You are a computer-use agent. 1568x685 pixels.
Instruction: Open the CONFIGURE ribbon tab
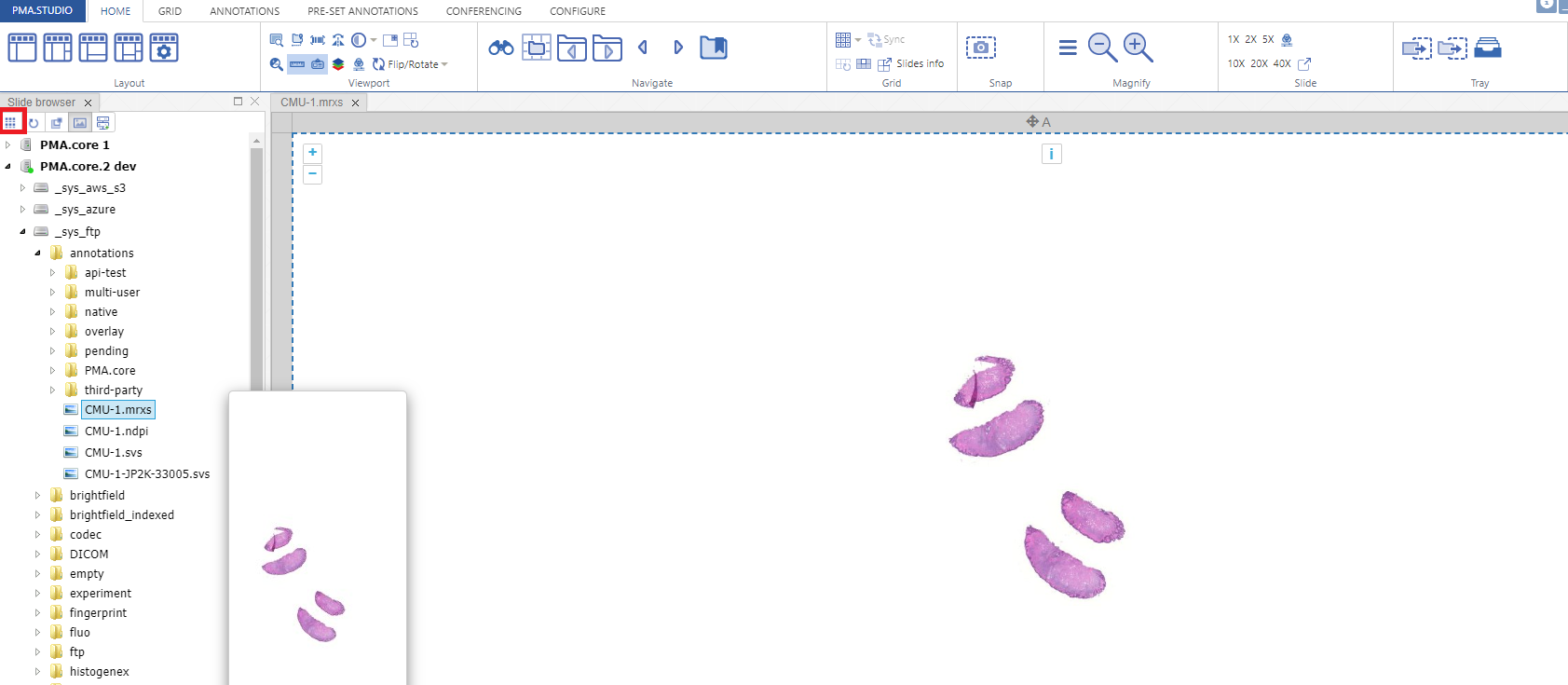(577, 11)
